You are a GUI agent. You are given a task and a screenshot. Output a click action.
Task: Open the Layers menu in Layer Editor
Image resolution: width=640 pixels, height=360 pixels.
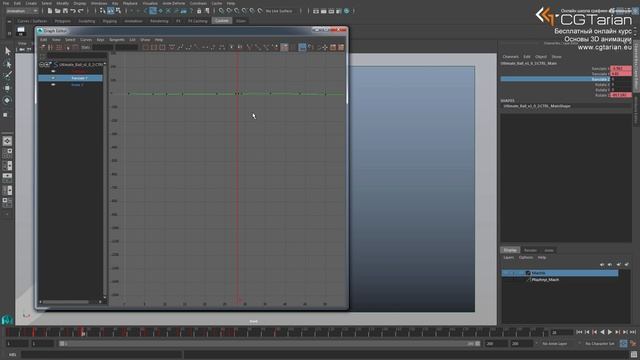[509, 258]
